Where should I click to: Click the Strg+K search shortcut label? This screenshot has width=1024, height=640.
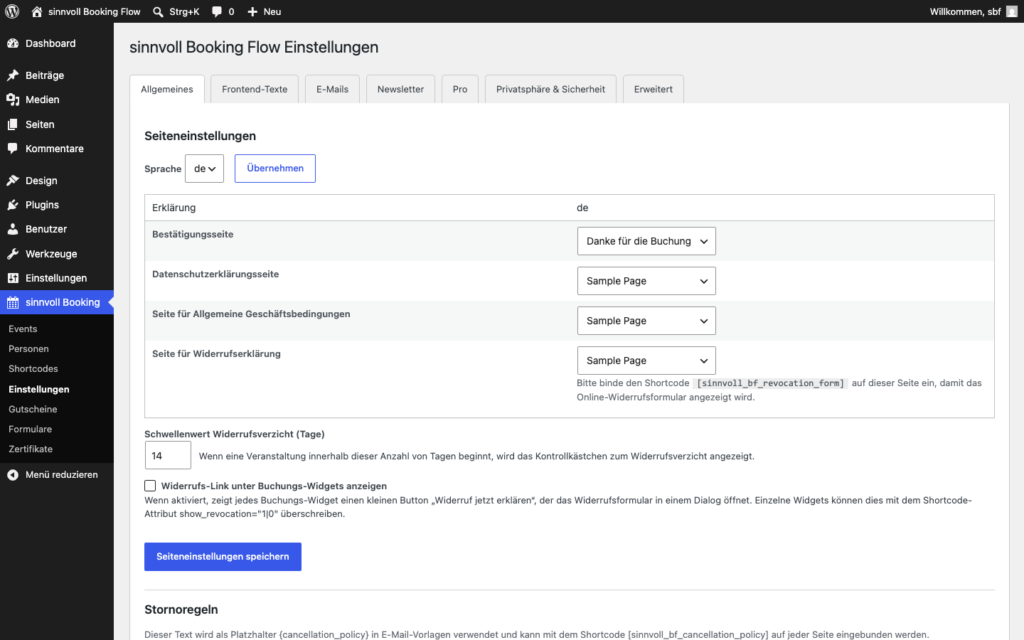coord(184,12)
